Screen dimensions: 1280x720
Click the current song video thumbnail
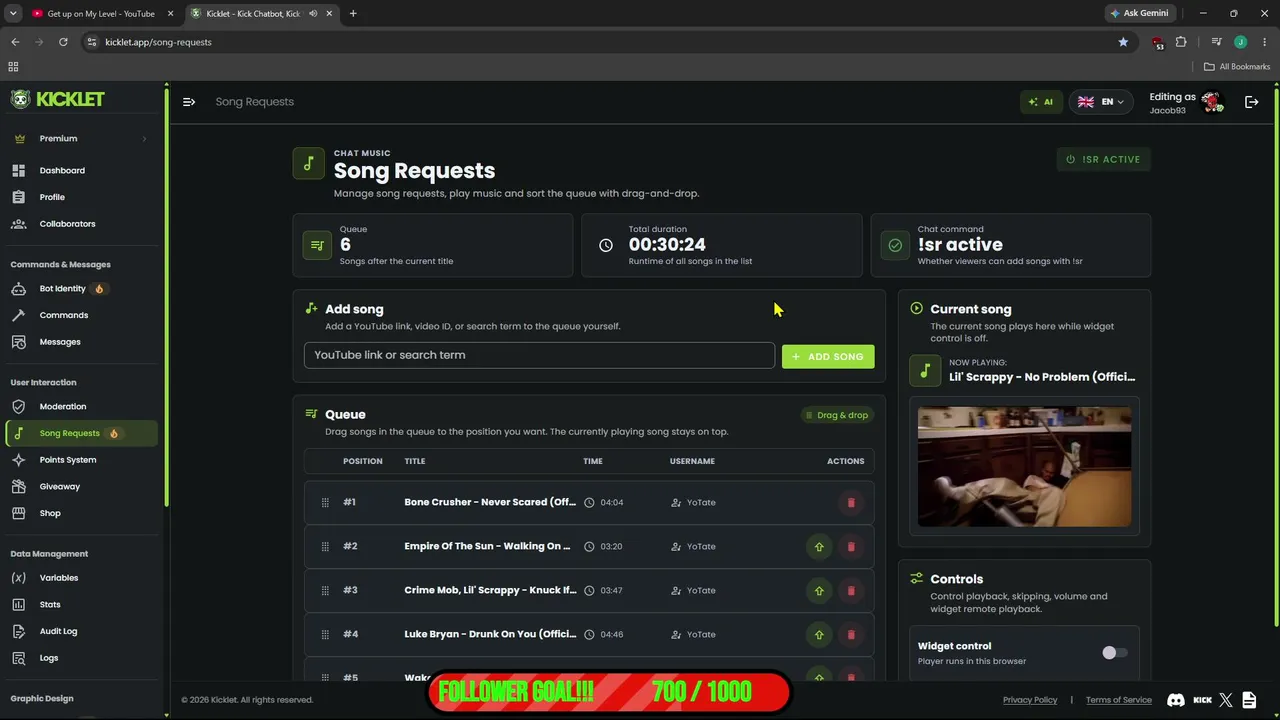(x=1024, y=466)
